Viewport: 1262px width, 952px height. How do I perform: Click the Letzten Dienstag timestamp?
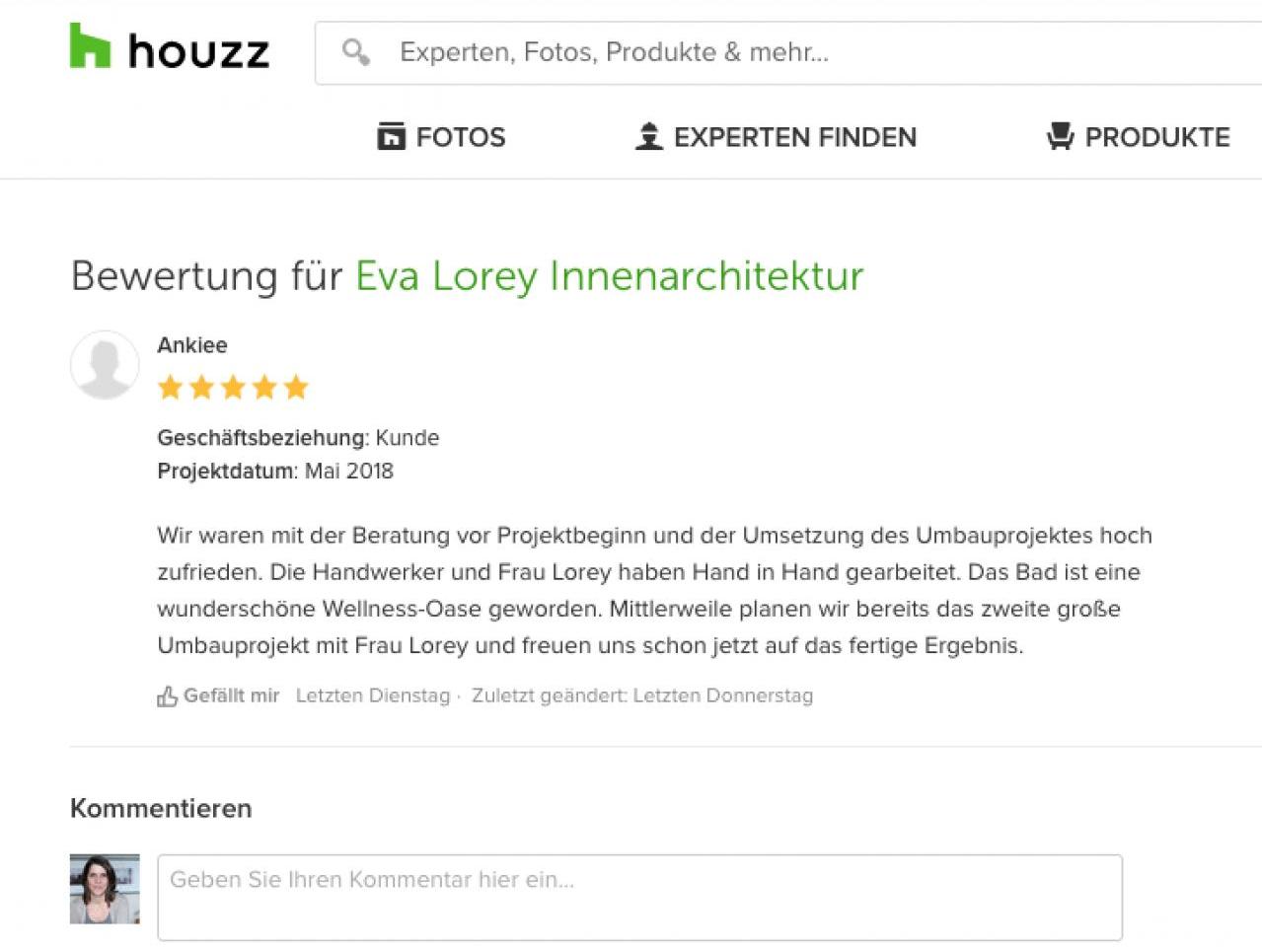pos(373,696)
